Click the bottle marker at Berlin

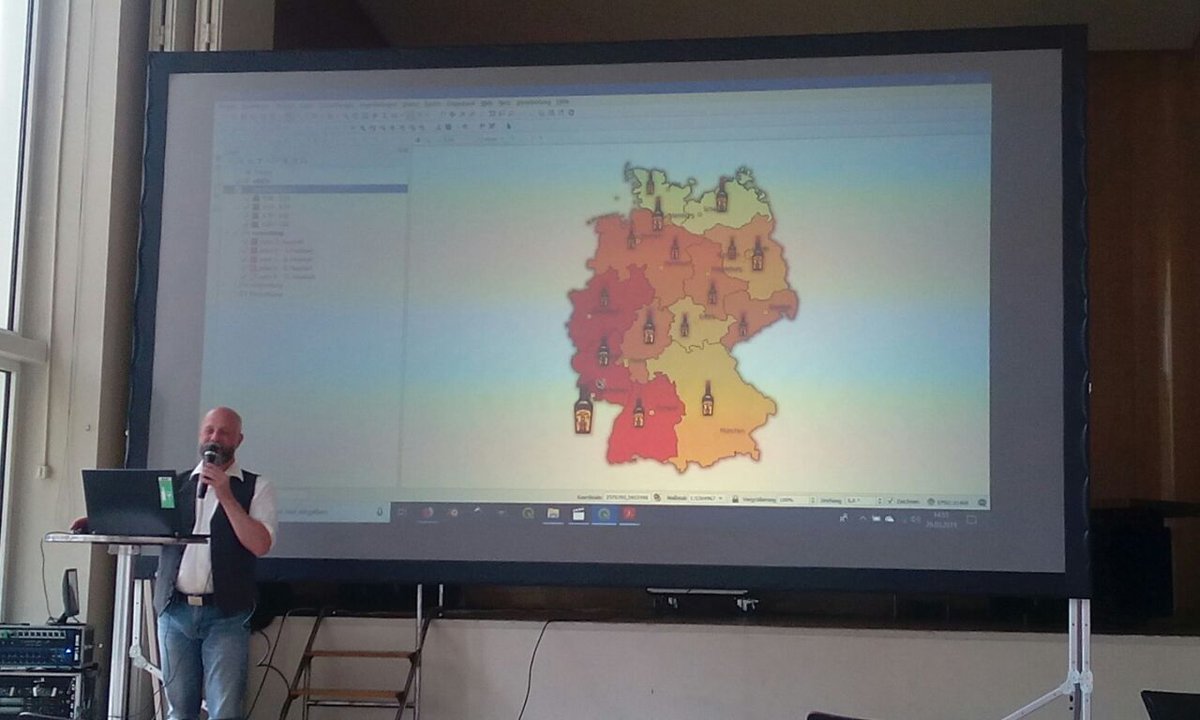click(x=757, y=254)
